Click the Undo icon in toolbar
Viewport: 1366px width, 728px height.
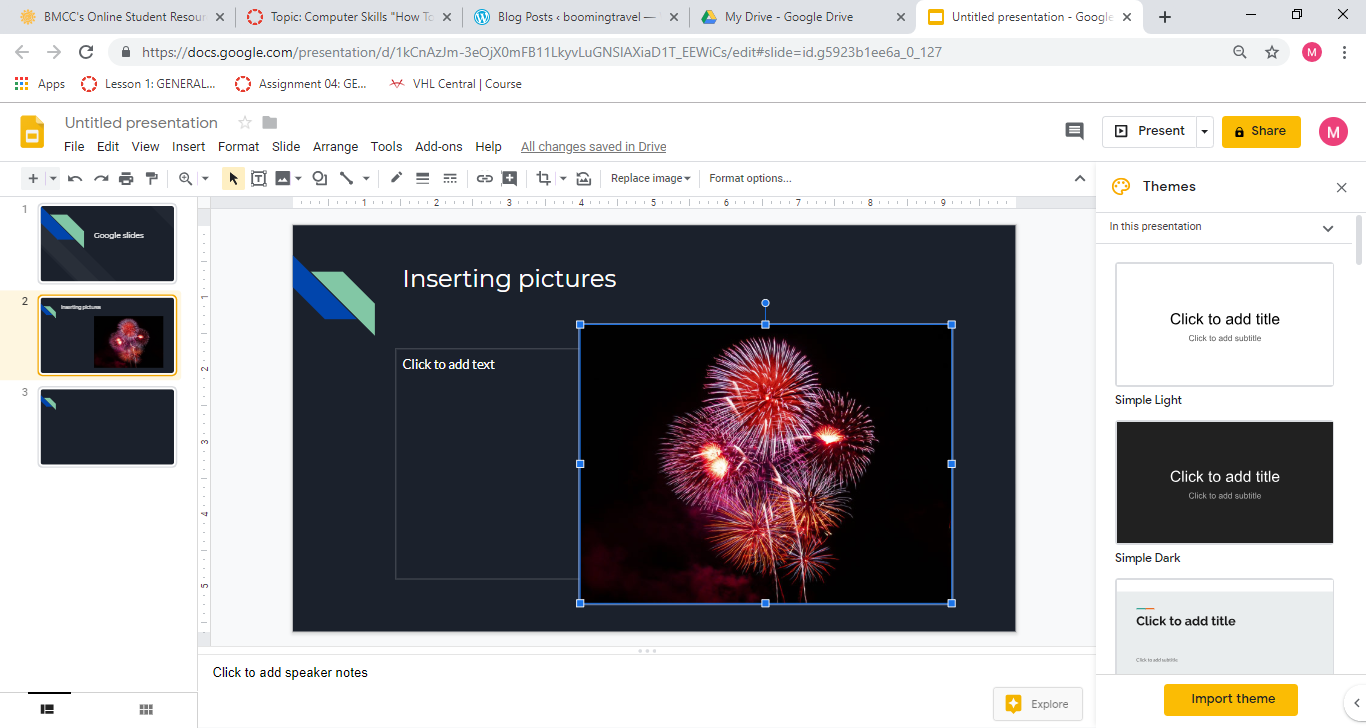(75, 179)
